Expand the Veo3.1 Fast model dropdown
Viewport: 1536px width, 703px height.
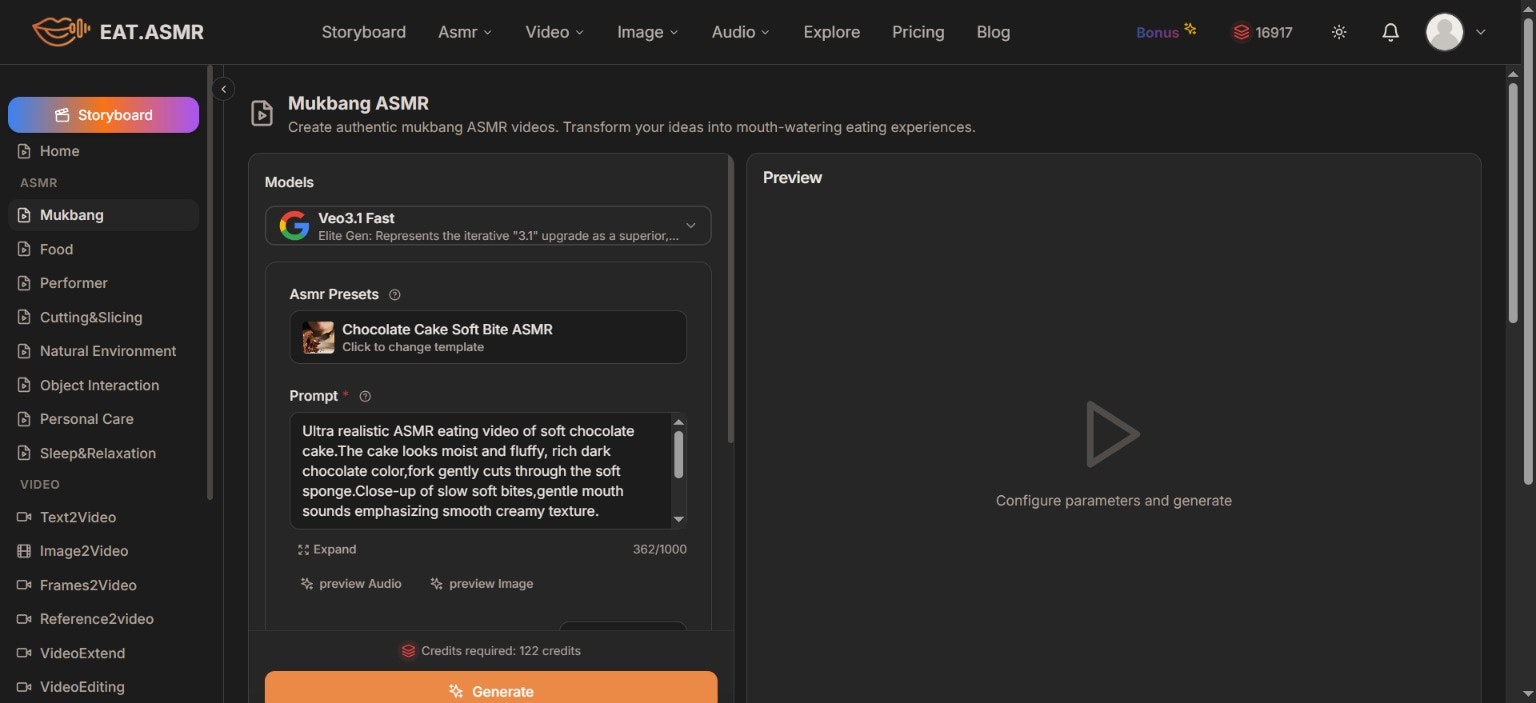click(x=488, y=225)
